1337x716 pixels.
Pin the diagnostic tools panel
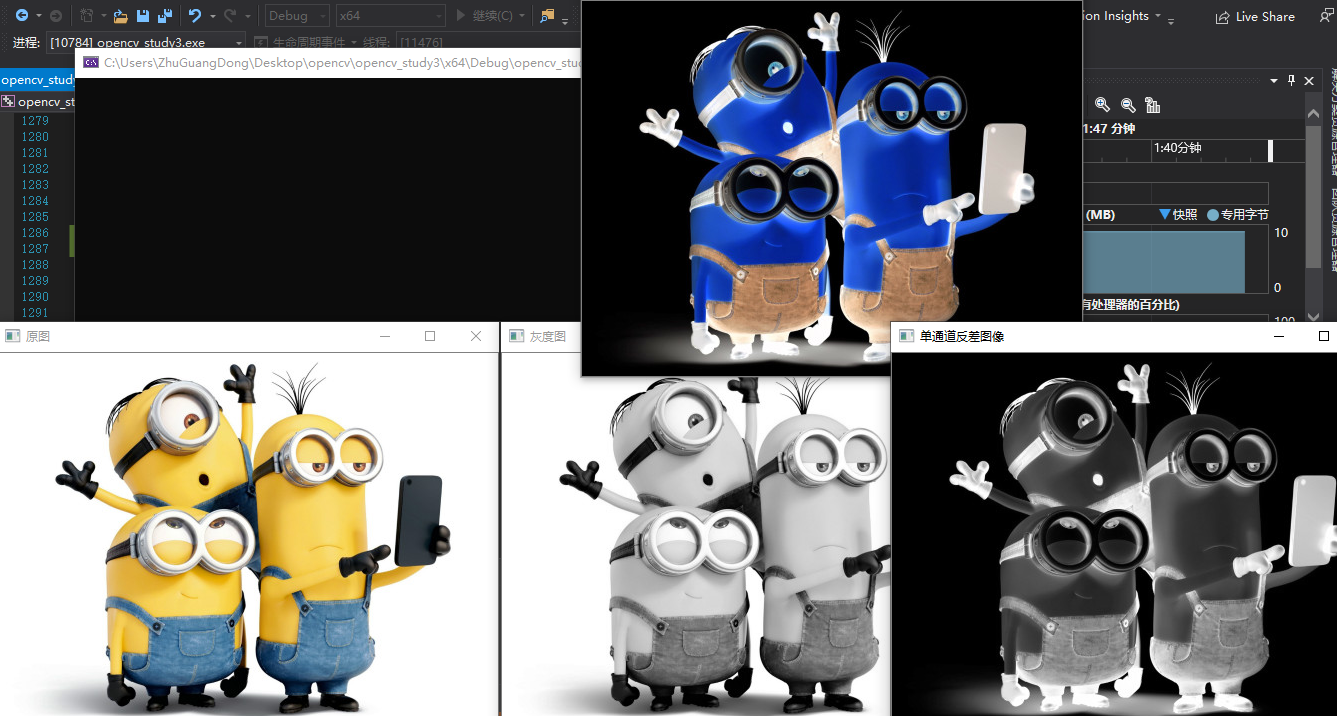1291,80
